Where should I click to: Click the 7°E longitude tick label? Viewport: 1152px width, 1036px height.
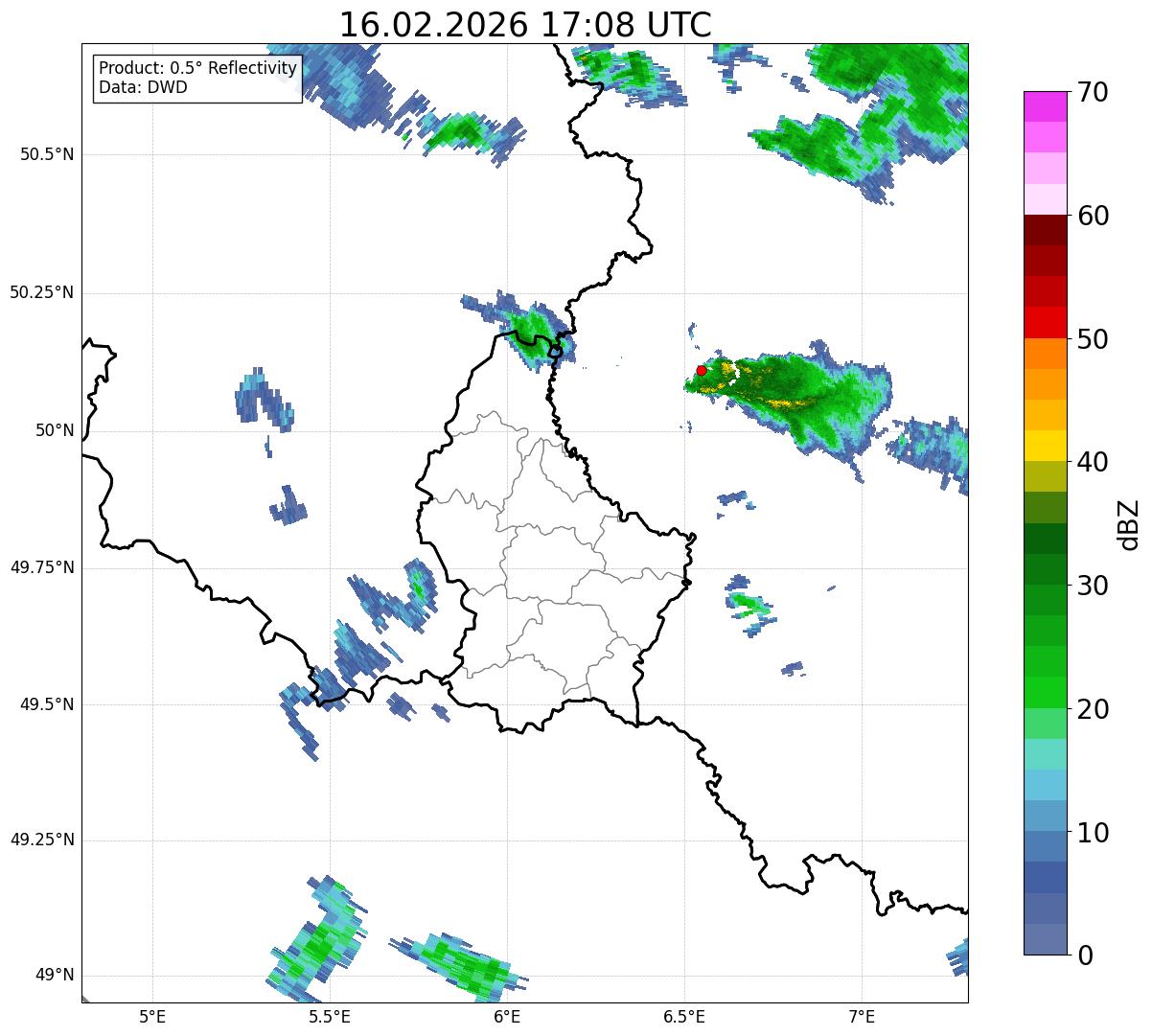pyautogui.click(x=863, y=1016)
